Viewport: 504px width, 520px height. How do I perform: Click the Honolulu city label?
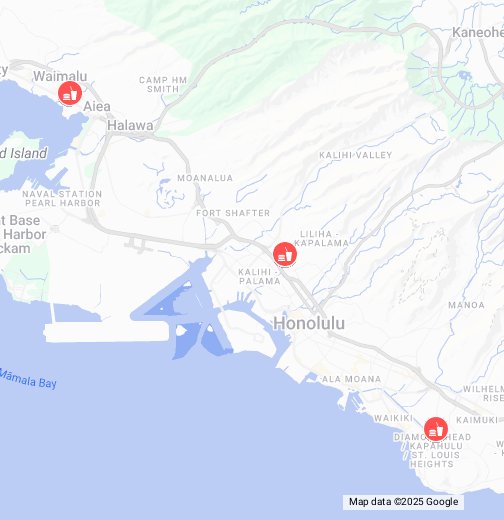pos(309,323)
